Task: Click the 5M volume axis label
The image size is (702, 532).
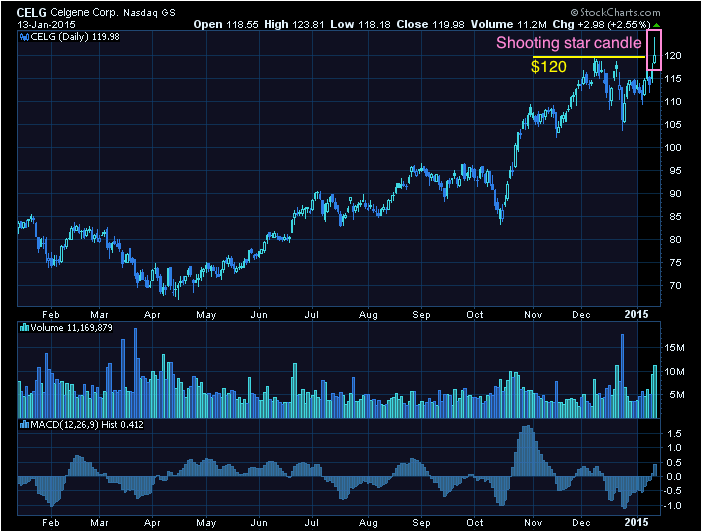Action: (x=677, y=395)
